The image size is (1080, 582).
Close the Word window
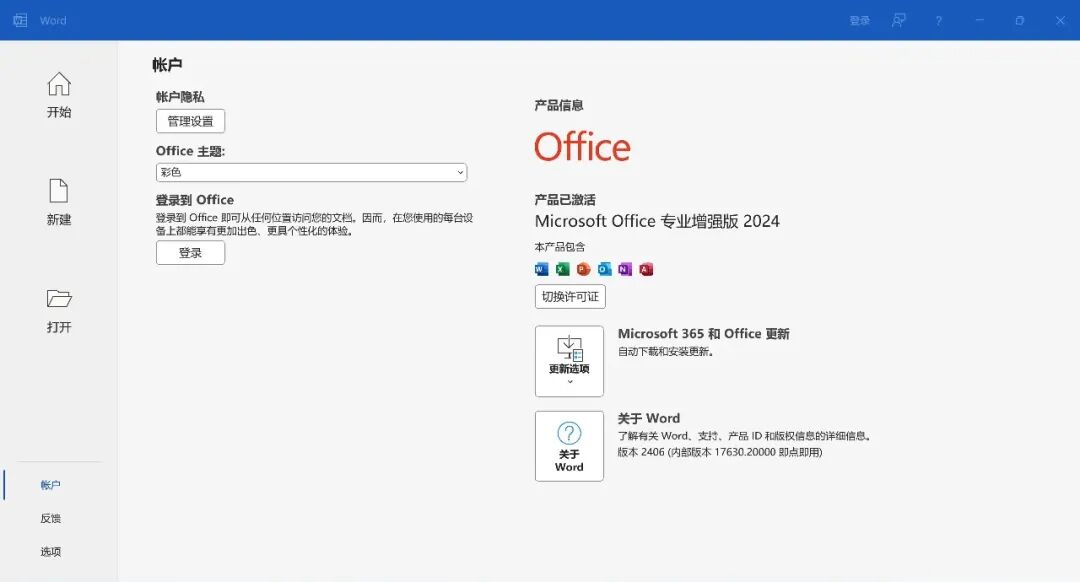click(x=1060, y=21)
